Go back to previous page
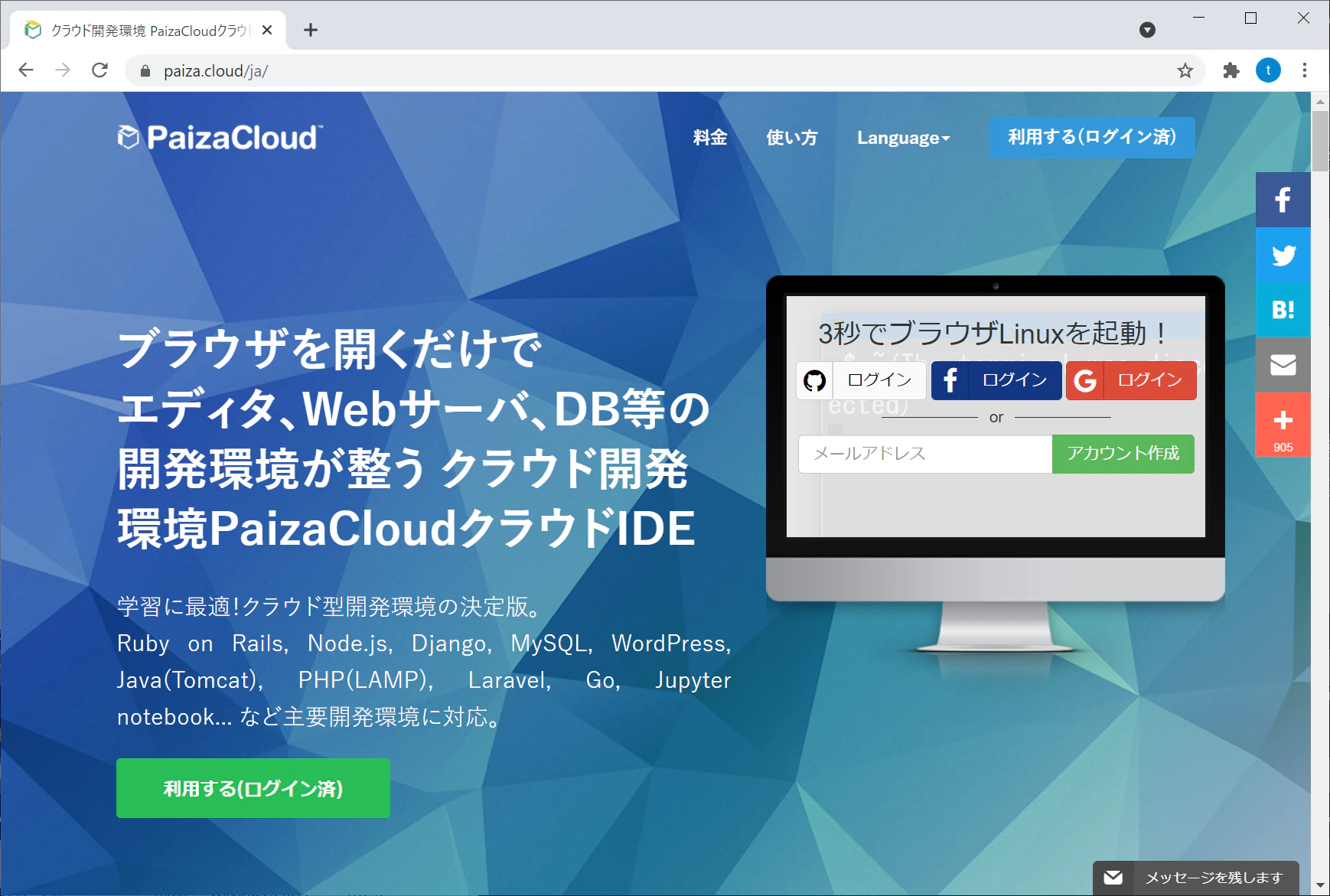 26,70
